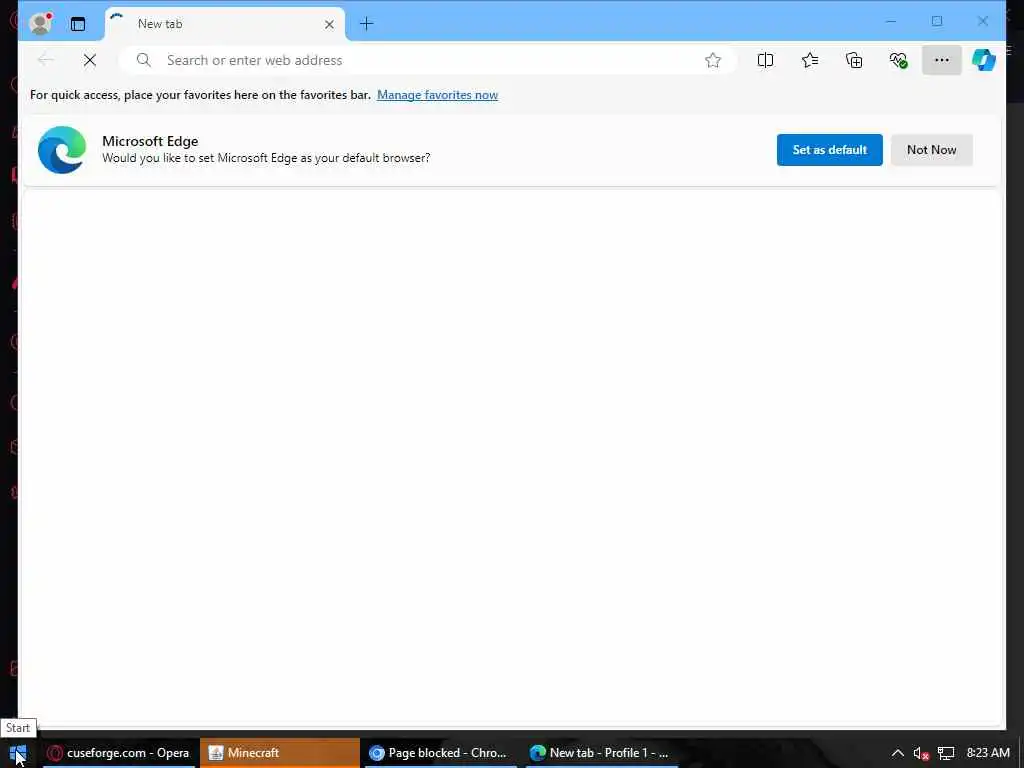Dismiss prompt with Not Now
Image resolution: width=1024 pixels, height=768 pixels.
pyautogui.click(x=931, y=150)
